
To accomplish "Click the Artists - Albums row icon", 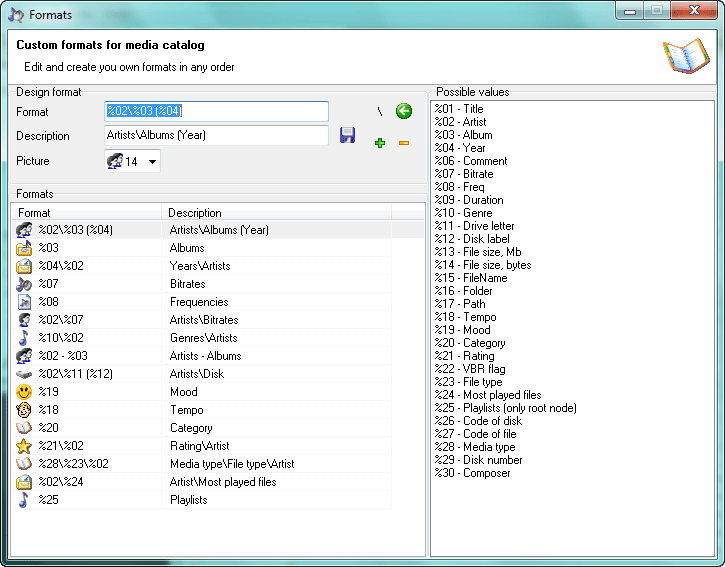I will pos(24,356).
